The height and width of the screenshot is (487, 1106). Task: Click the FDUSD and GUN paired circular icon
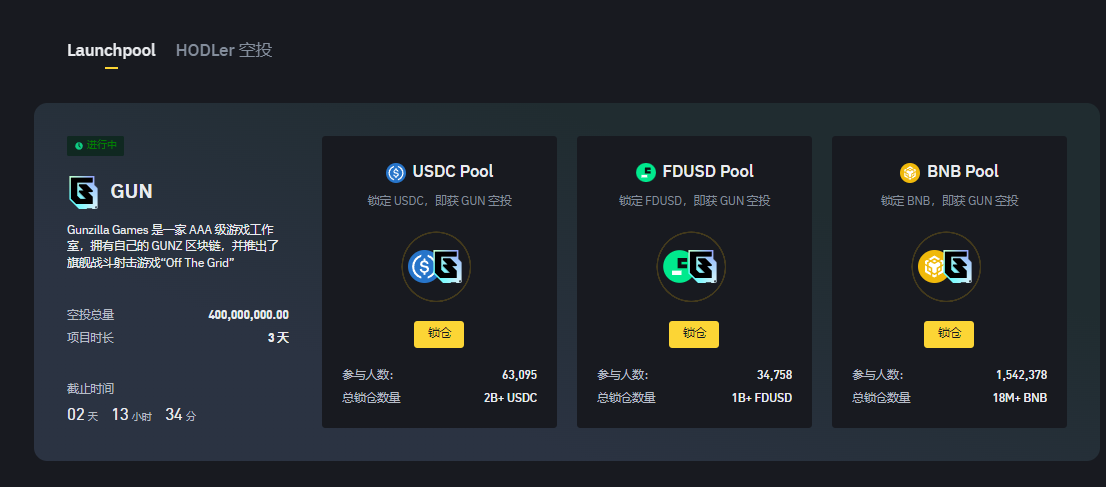[x=691, y=267]
